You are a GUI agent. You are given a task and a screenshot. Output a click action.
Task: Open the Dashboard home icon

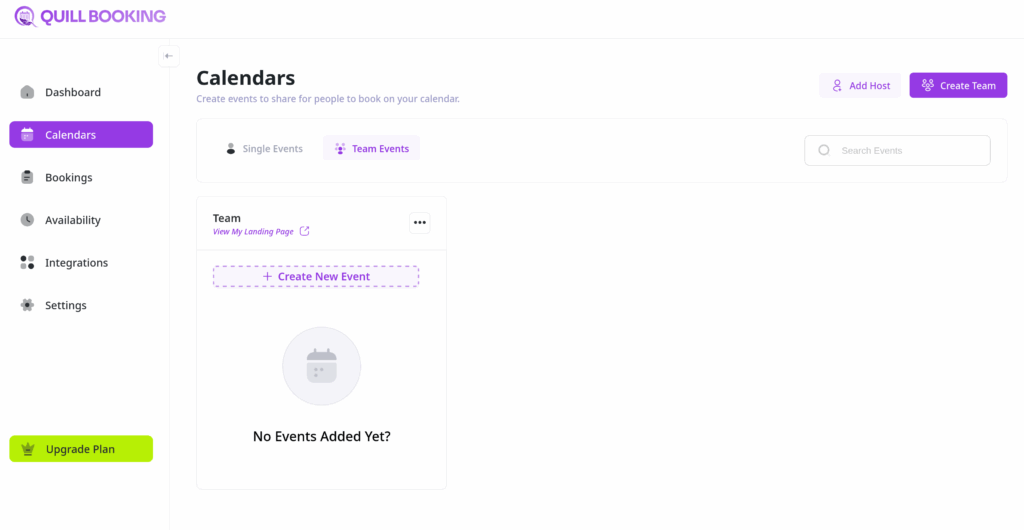point(27,92)
